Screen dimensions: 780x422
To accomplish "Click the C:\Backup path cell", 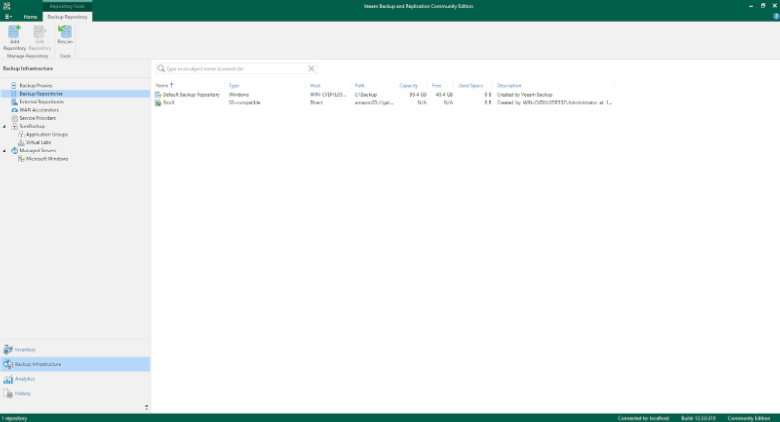I will [x=366, y=95].
